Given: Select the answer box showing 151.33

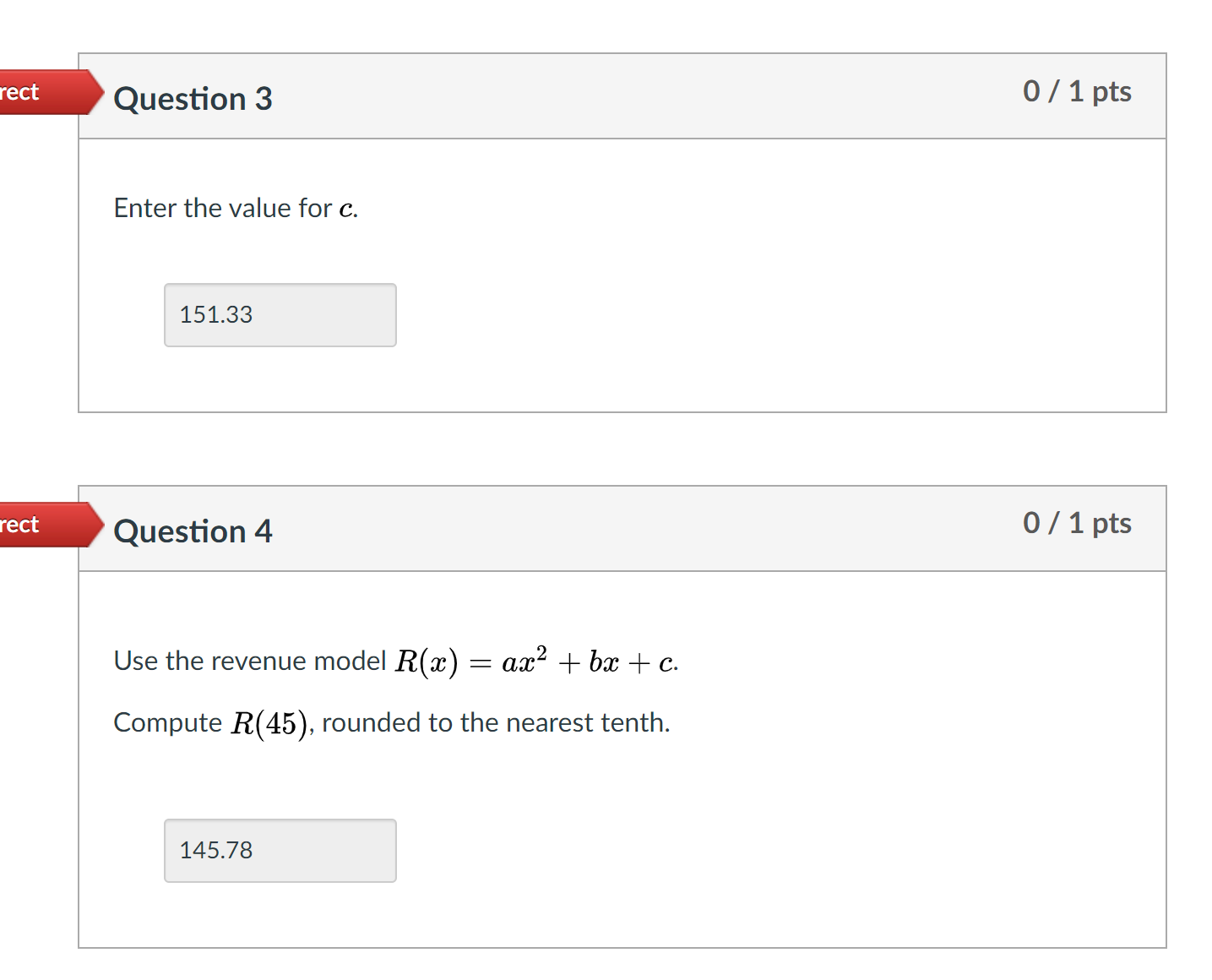Looking at the screenshot, I should [280, 314].
